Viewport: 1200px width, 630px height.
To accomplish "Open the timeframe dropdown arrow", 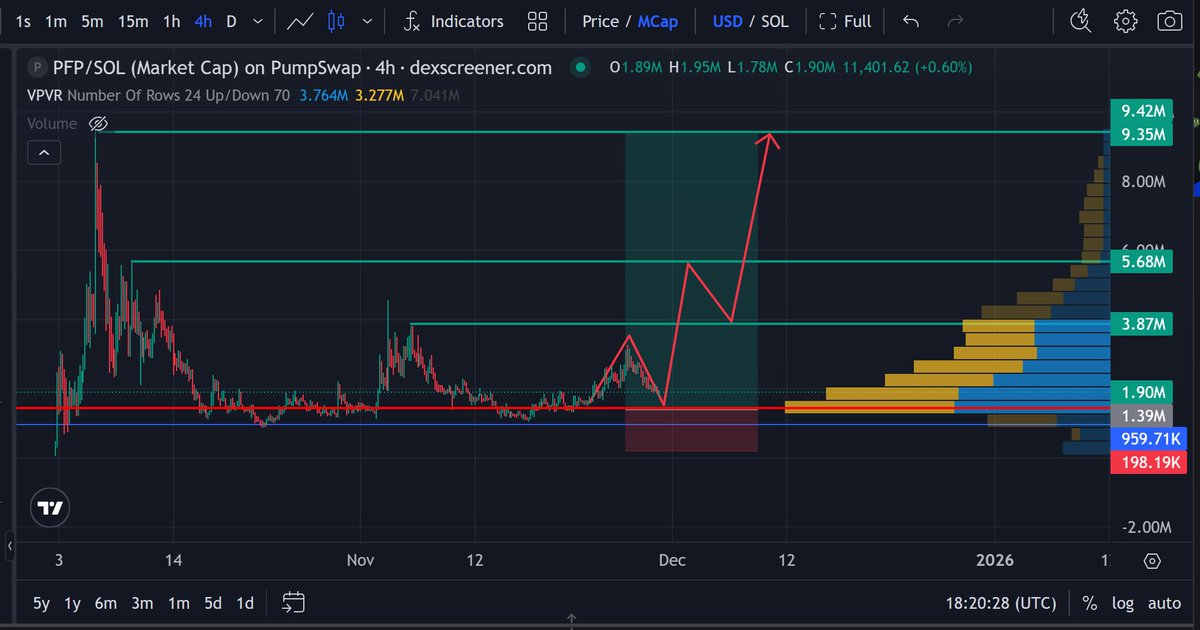I will (260, 21).
